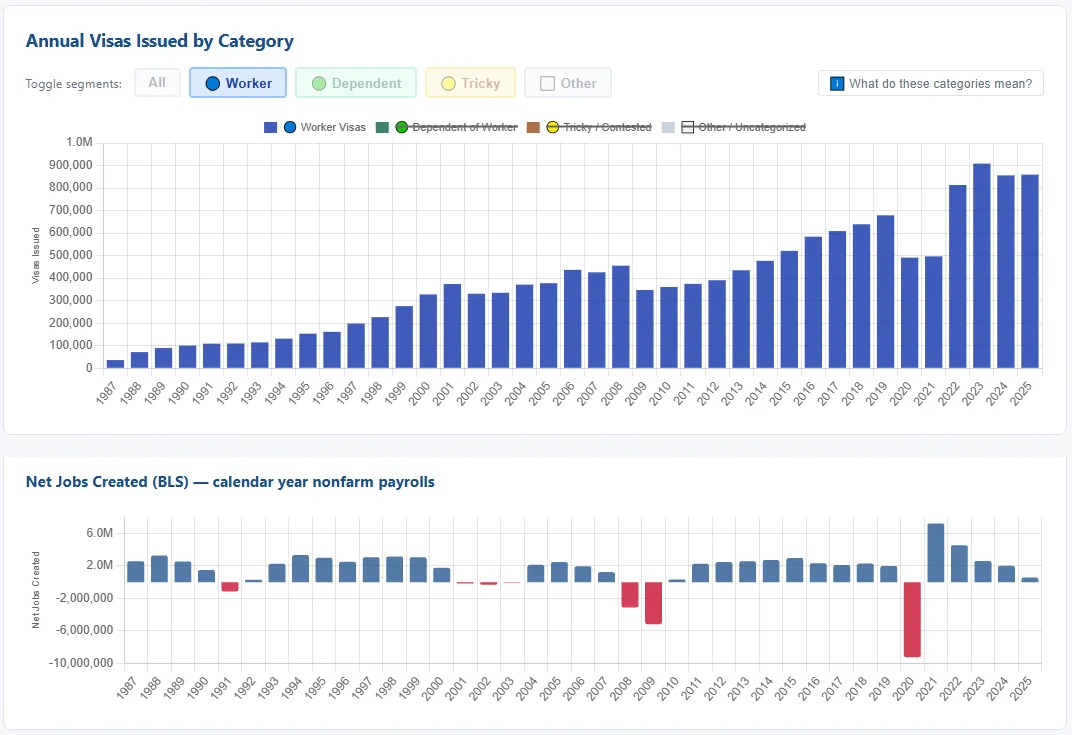The image size is (1072, 735).
Task: Click the empty square icon in the chart legend
Action: pyautogui.click(x=688, y=127)
